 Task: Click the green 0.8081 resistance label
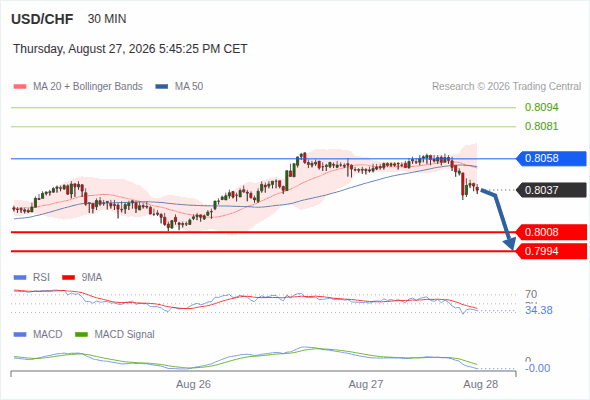click(x=541, y=126)
